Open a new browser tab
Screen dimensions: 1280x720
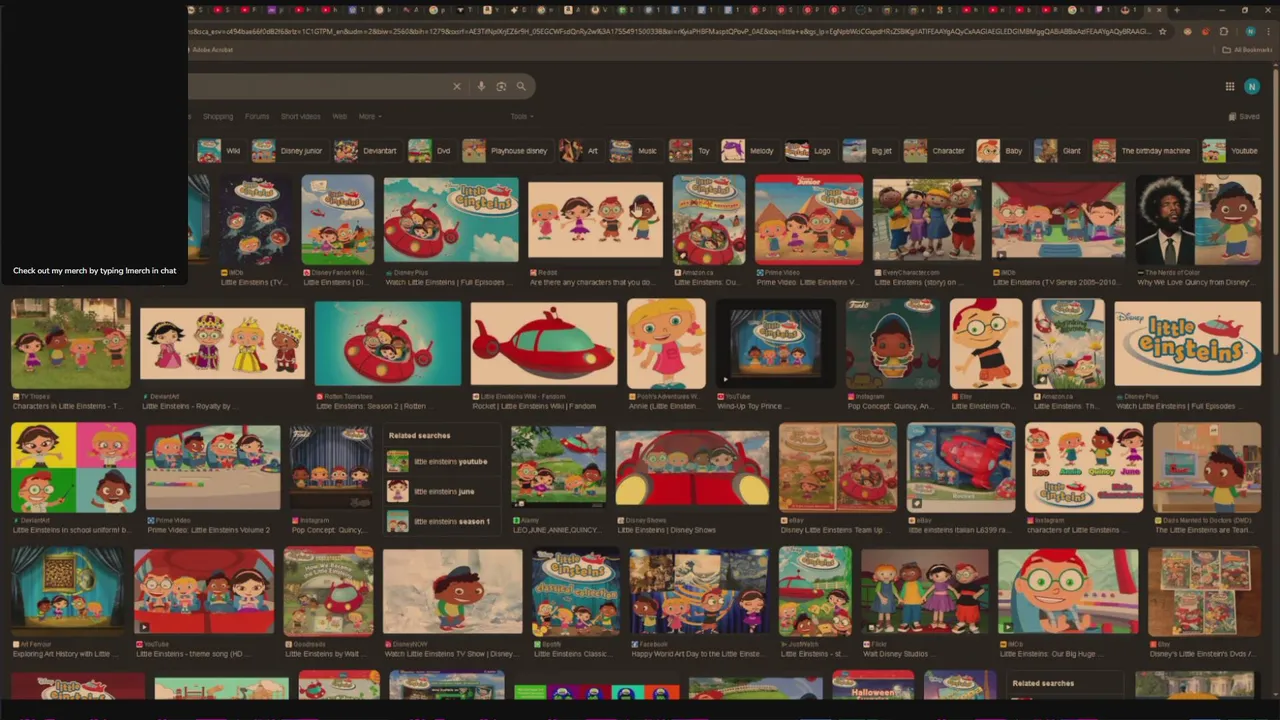1176,10
